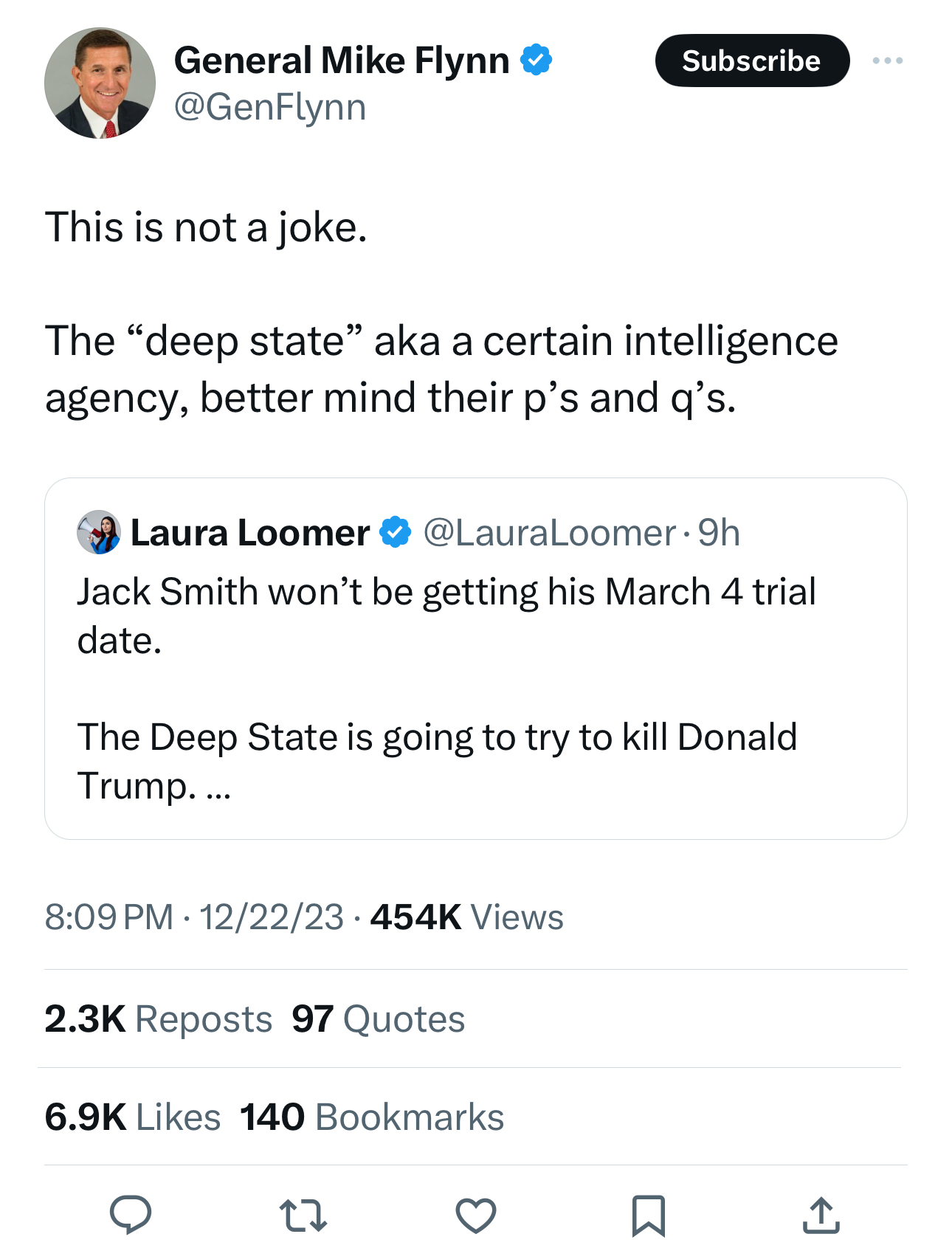Tap the blue verified badge beside General Mike Flynn

537,60
